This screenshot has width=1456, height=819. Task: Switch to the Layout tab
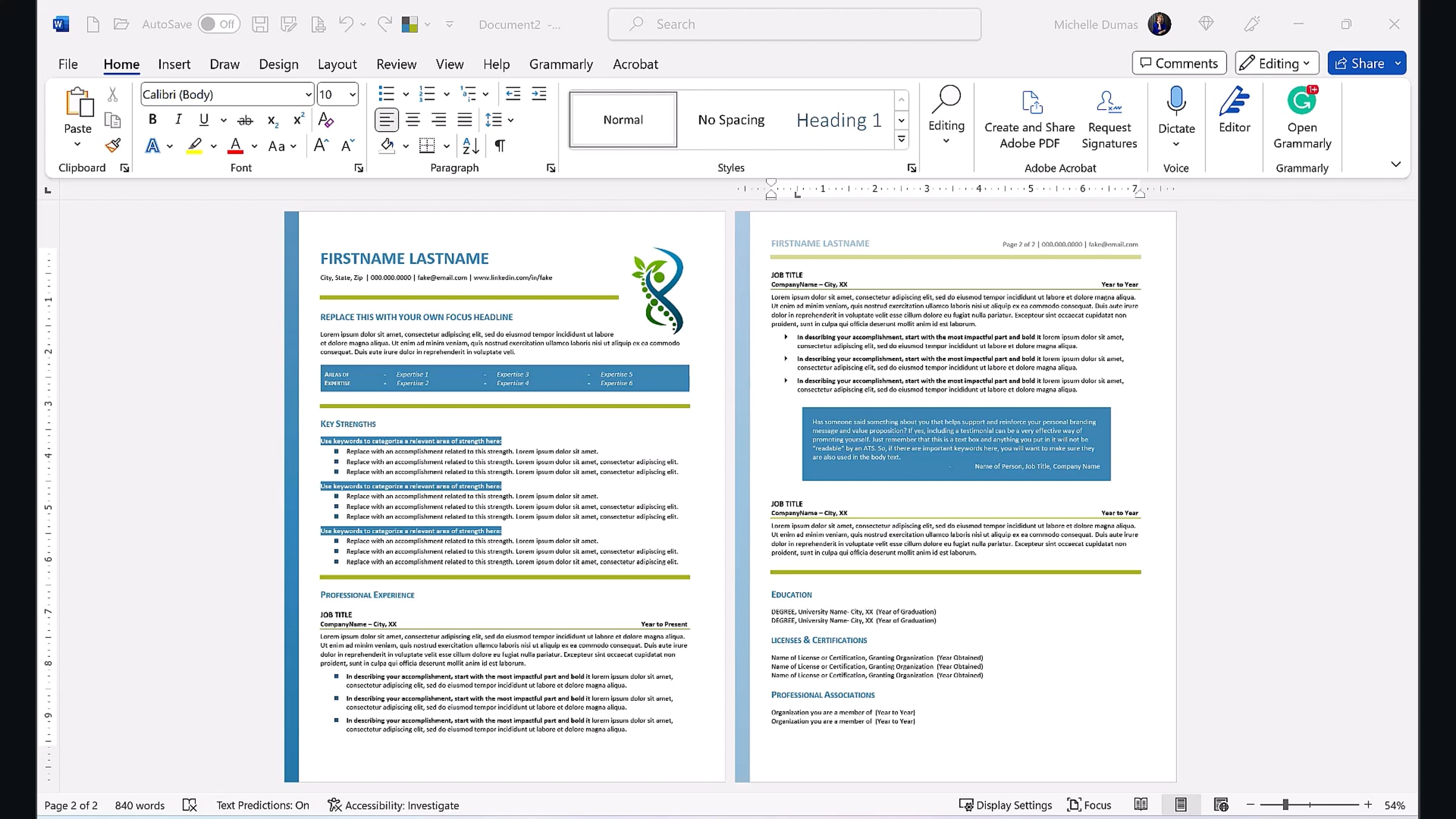pyautogui.click(x=337, y=64)
